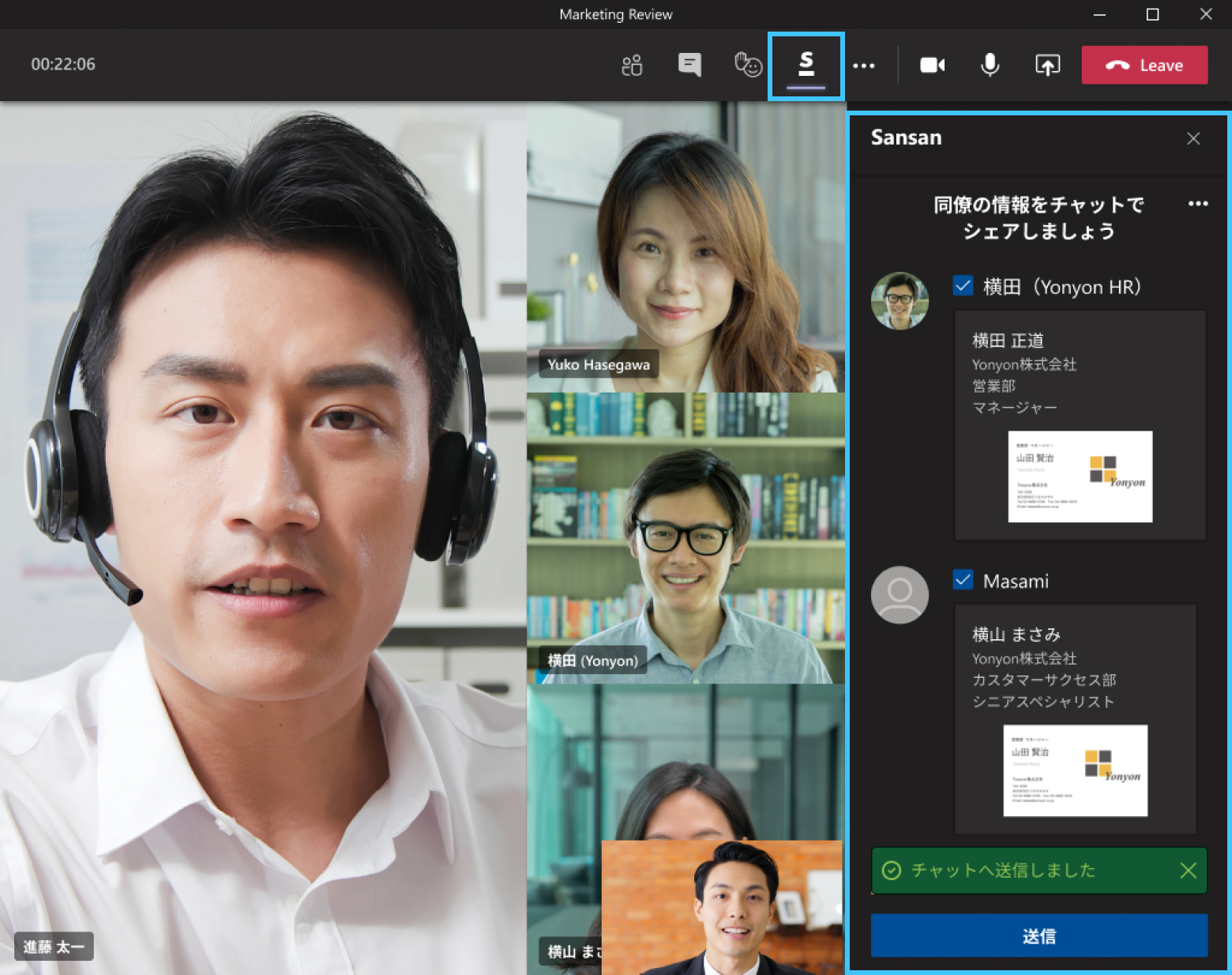Open the meeting chat icon
Screen dimensions: 1232x975
click(x=689, y=65)
